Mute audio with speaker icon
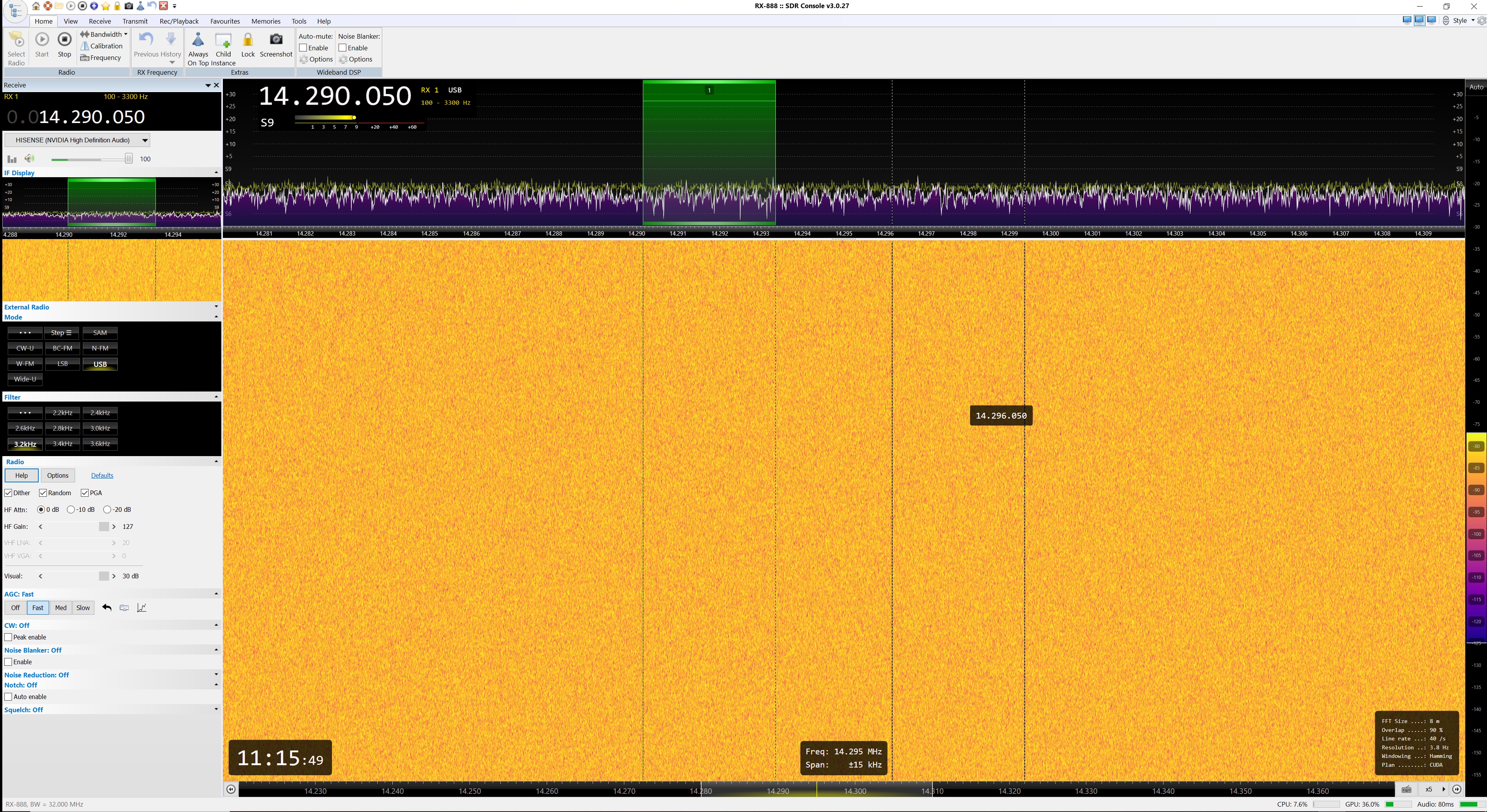 coord(29,159)
